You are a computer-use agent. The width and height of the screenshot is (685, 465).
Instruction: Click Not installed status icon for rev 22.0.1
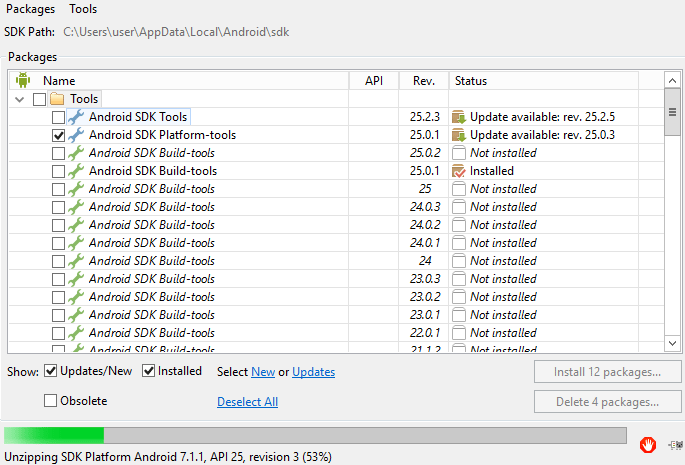(x=459, y=333)
